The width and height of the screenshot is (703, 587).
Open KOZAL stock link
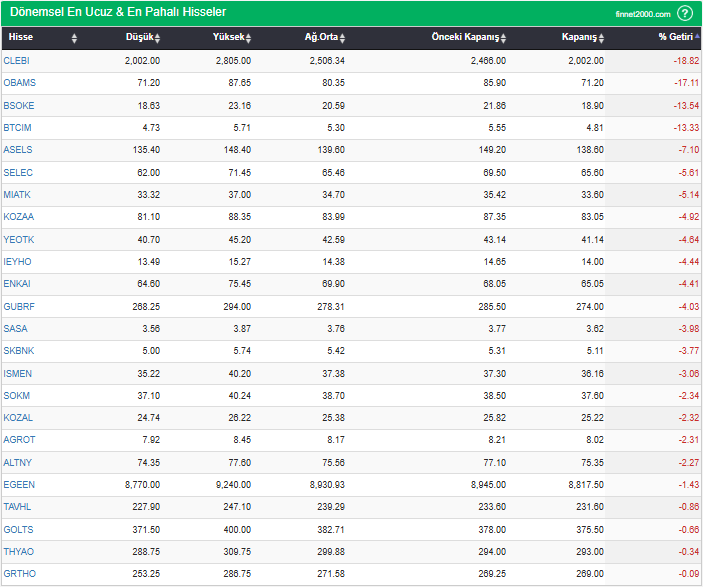click(18, 417)
